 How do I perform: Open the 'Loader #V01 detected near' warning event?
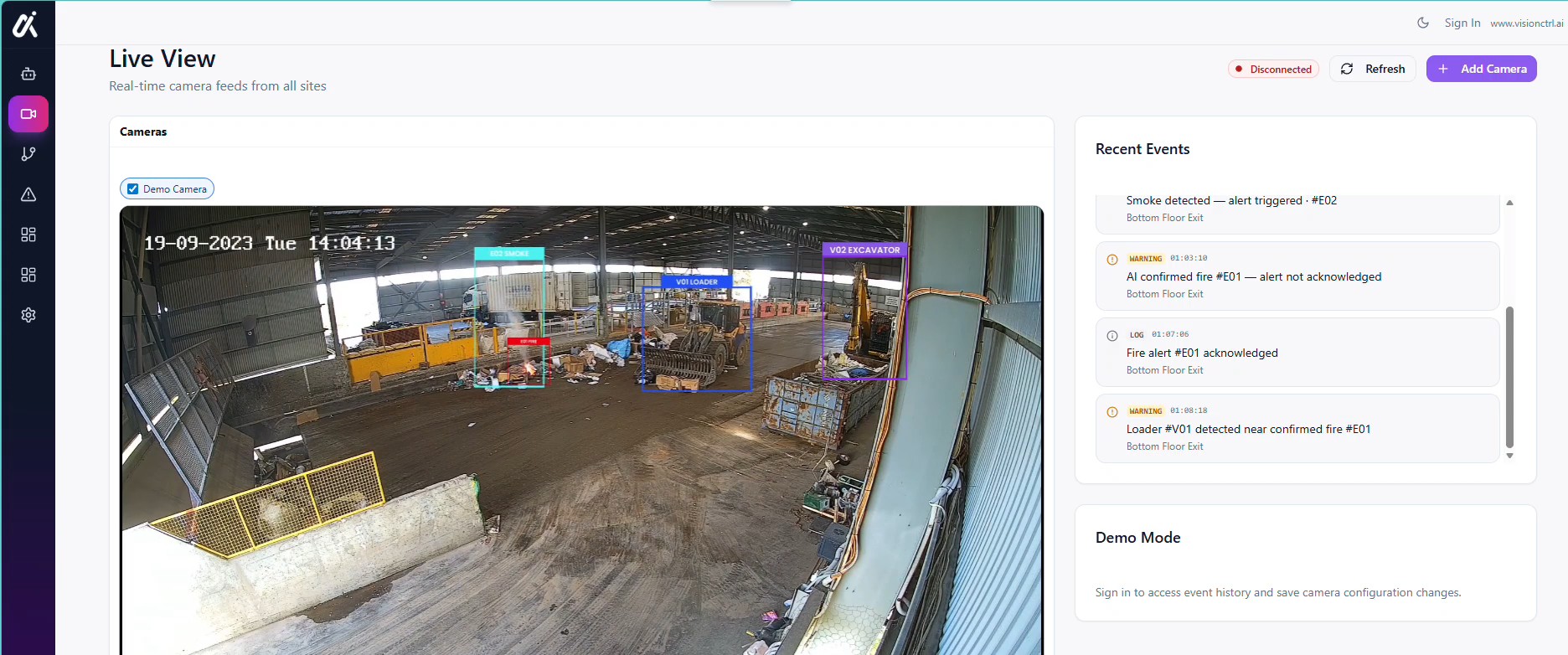(x=1297, y=428)
